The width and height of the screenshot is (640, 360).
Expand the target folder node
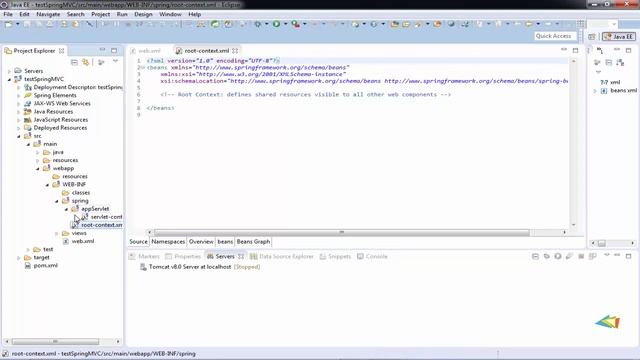click(x=19, y=258)
